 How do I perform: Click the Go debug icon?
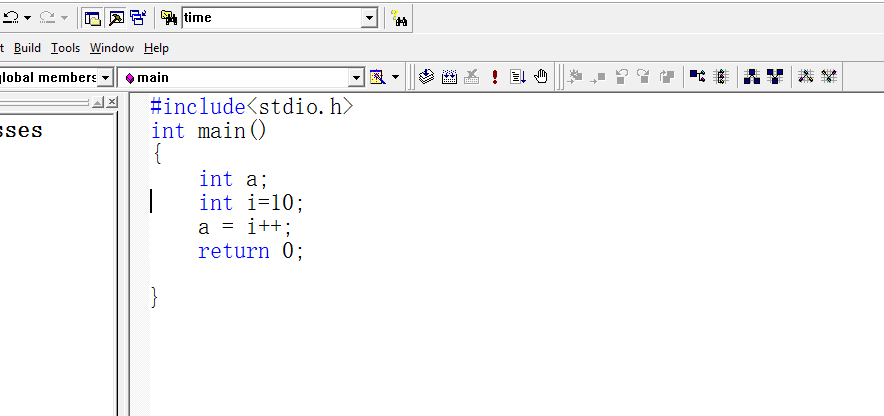coord(517,77)
